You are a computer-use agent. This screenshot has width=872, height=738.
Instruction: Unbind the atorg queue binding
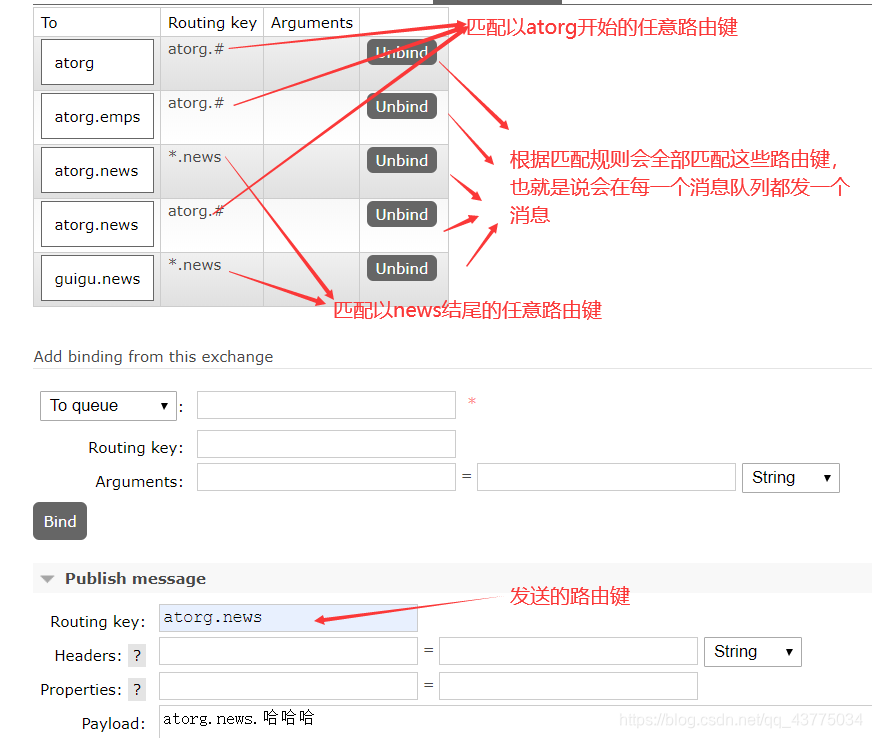pyautogui.click(x=402, y=52)
